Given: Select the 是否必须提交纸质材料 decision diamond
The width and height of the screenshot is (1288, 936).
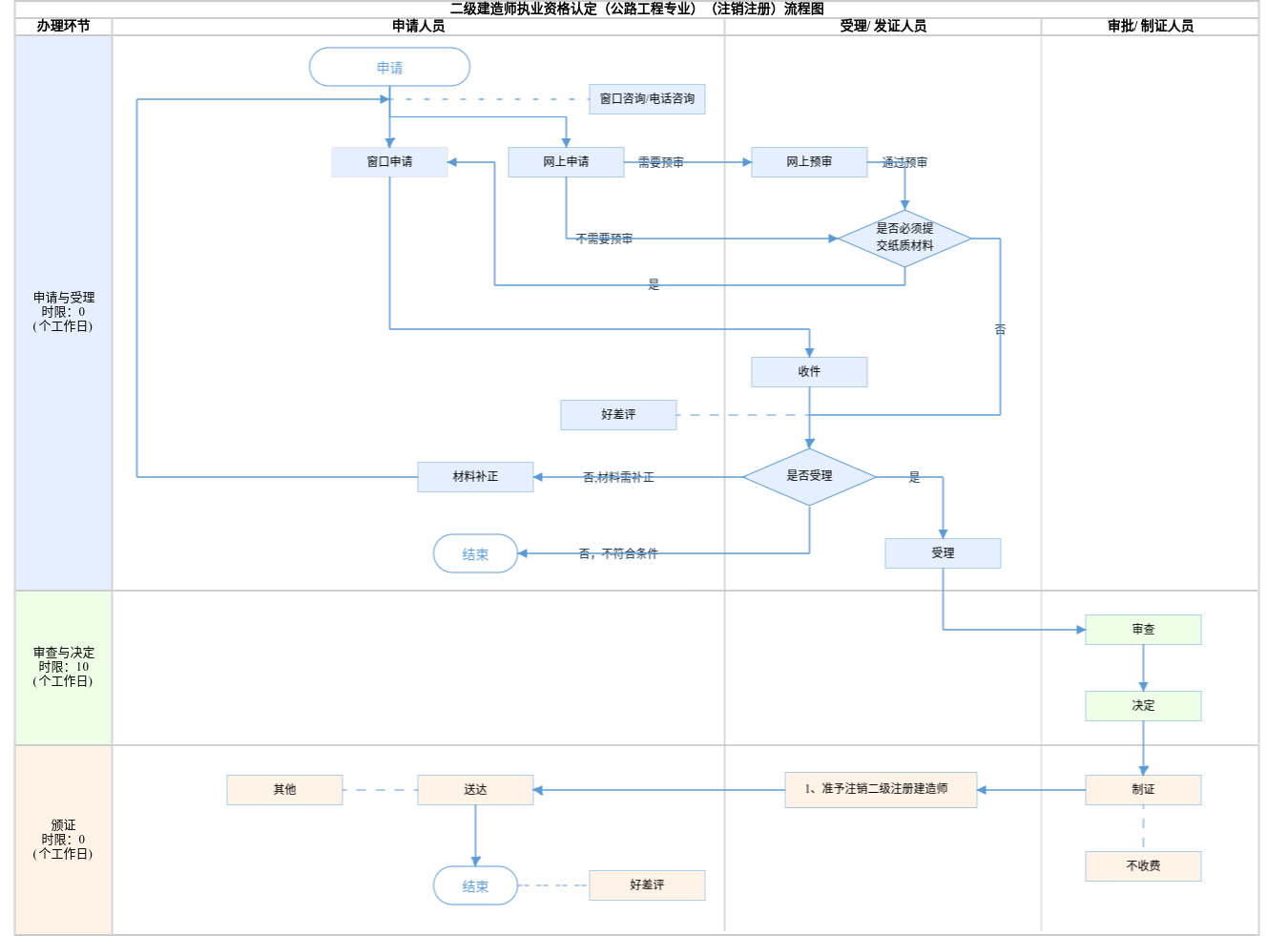Looking at the screenshot, I should tap(904, 238).
